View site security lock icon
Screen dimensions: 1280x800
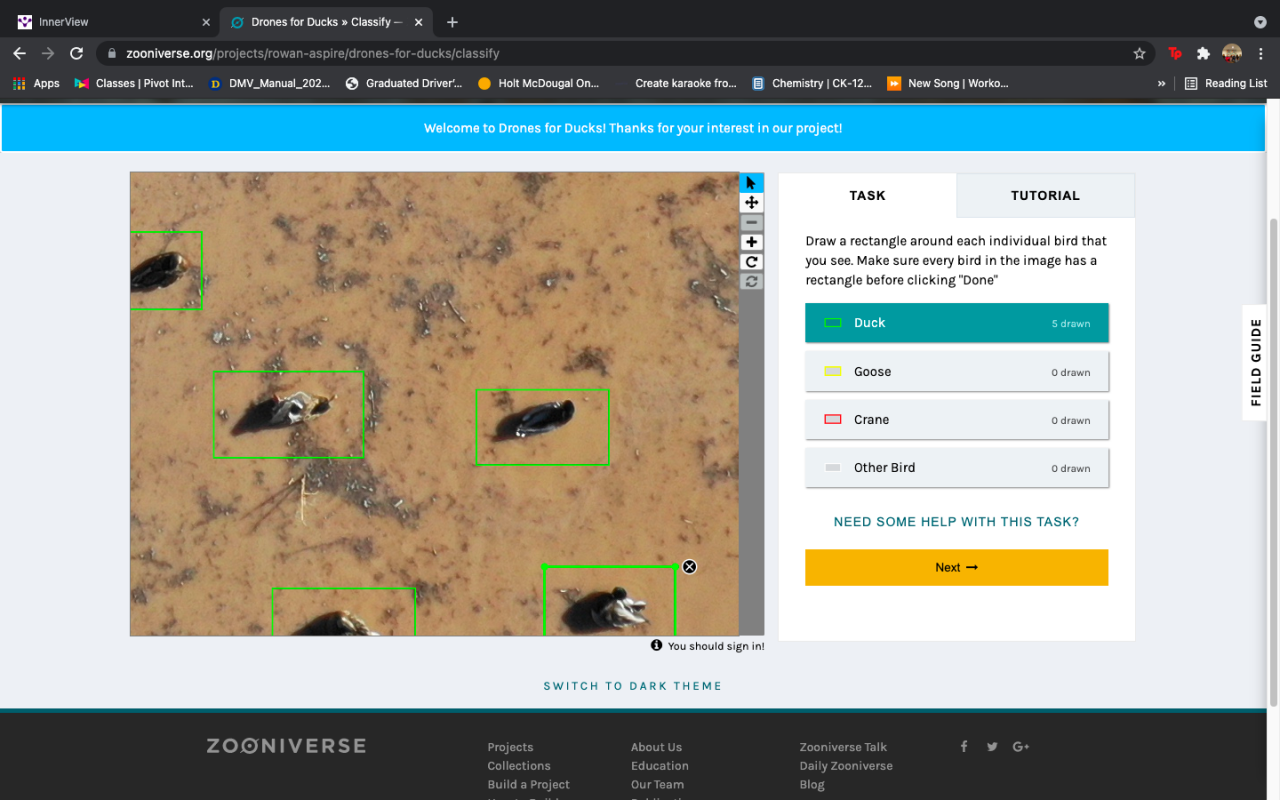pos(112,53)
